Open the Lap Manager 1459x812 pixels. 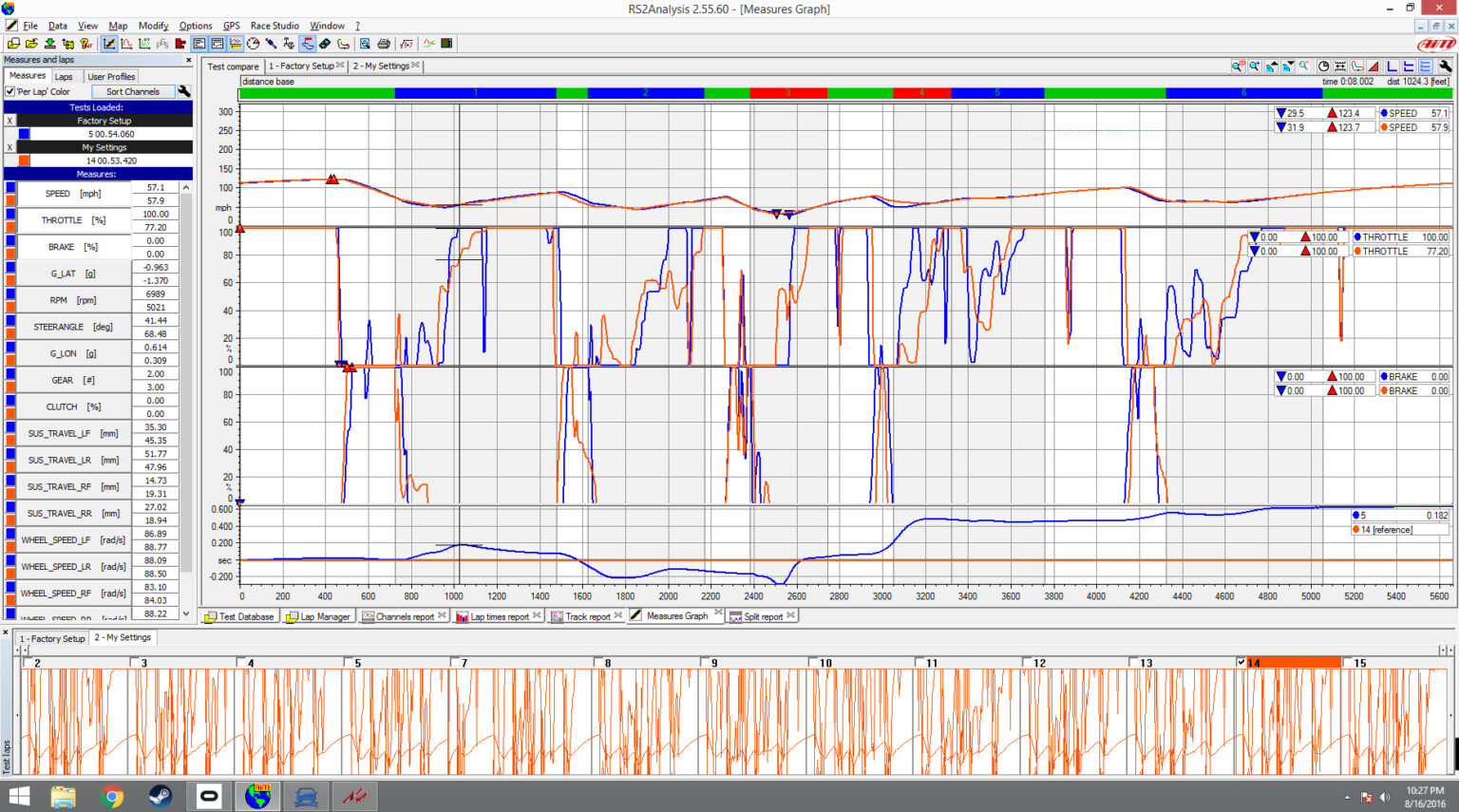tap(323, 615)
